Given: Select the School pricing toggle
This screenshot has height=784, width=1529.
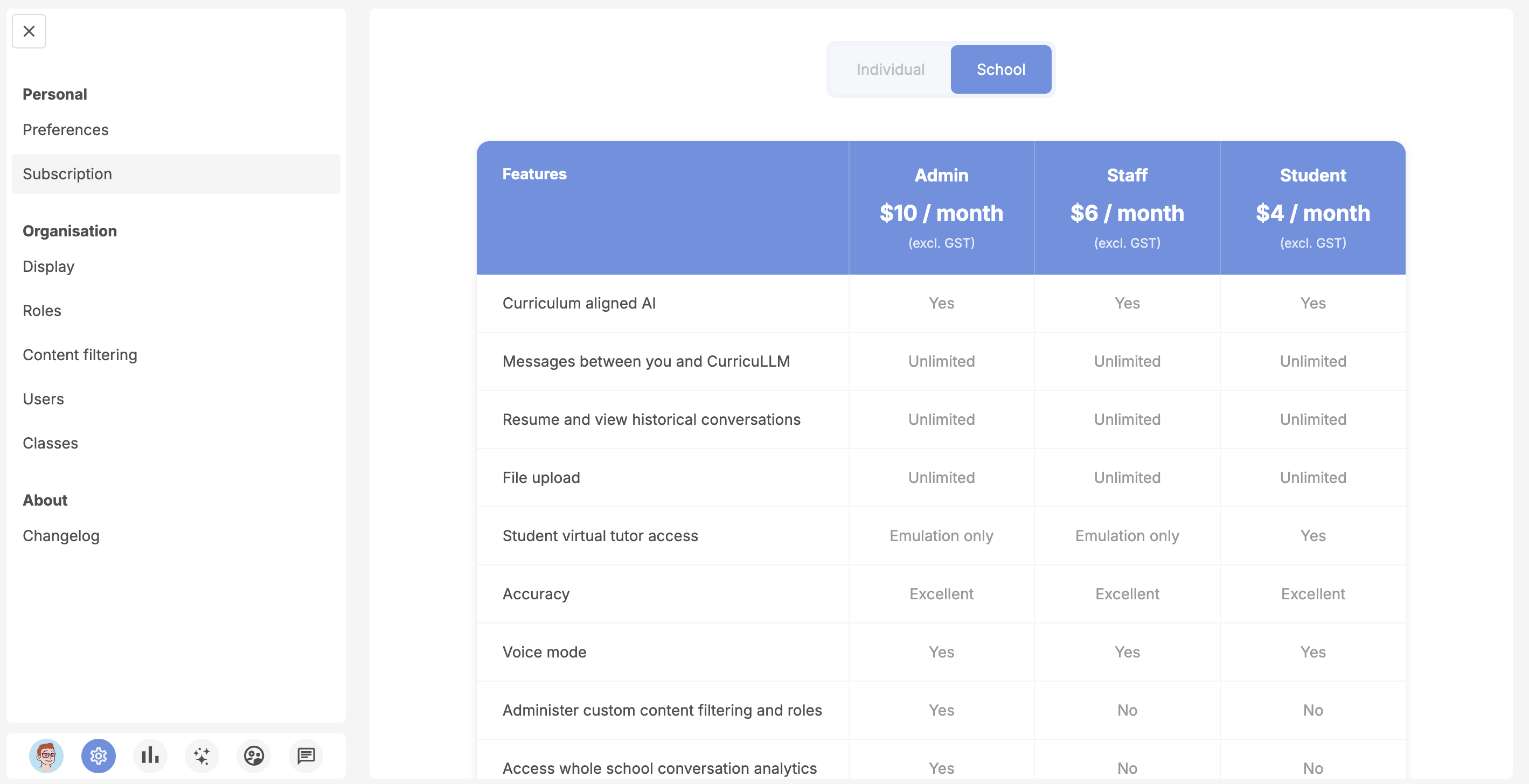Looking at the screenshot, I should tap(1000, 69).
